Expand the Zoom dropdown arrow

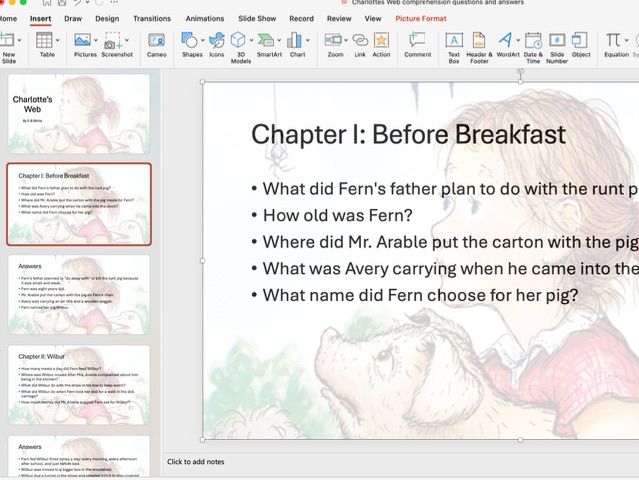point(346,40)
